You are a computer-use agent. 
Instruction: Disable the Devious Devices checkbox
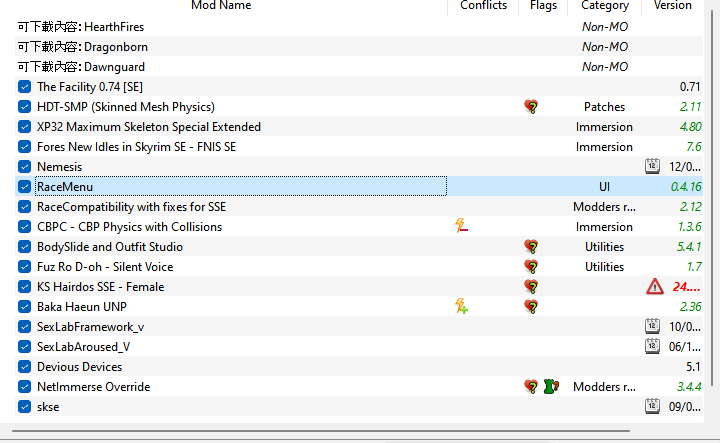click(24, 367)
